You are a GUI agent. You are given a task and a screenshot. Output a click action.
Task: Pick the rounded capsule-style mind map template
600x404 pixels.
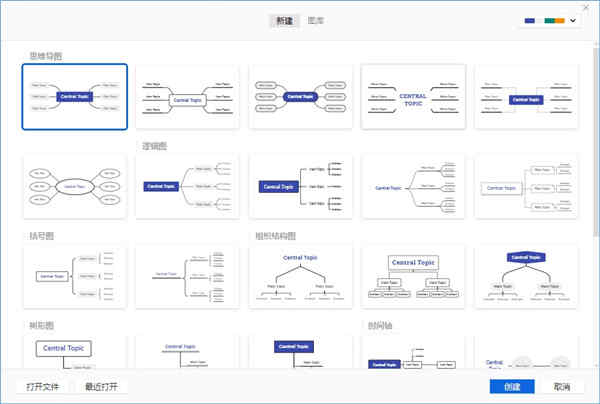coord(300,97)
